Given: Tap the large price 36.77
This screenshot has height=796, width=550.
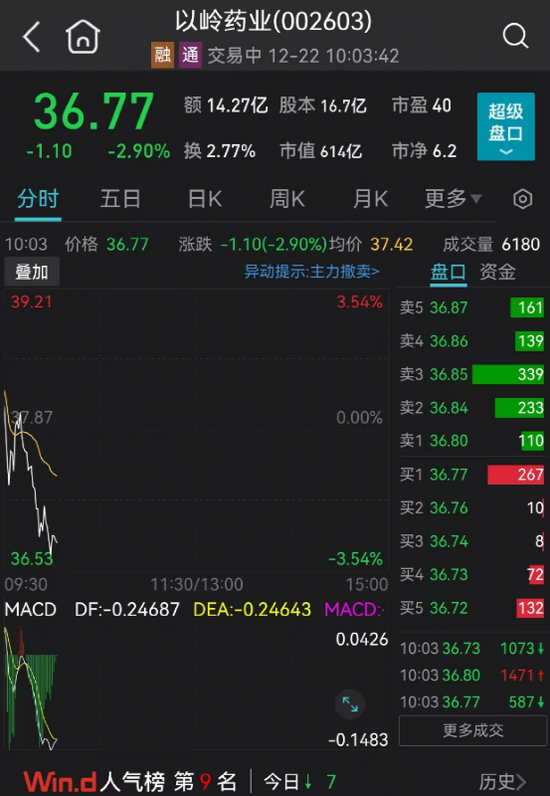Looking at the screenshot, I should click(x=93, y=111).
